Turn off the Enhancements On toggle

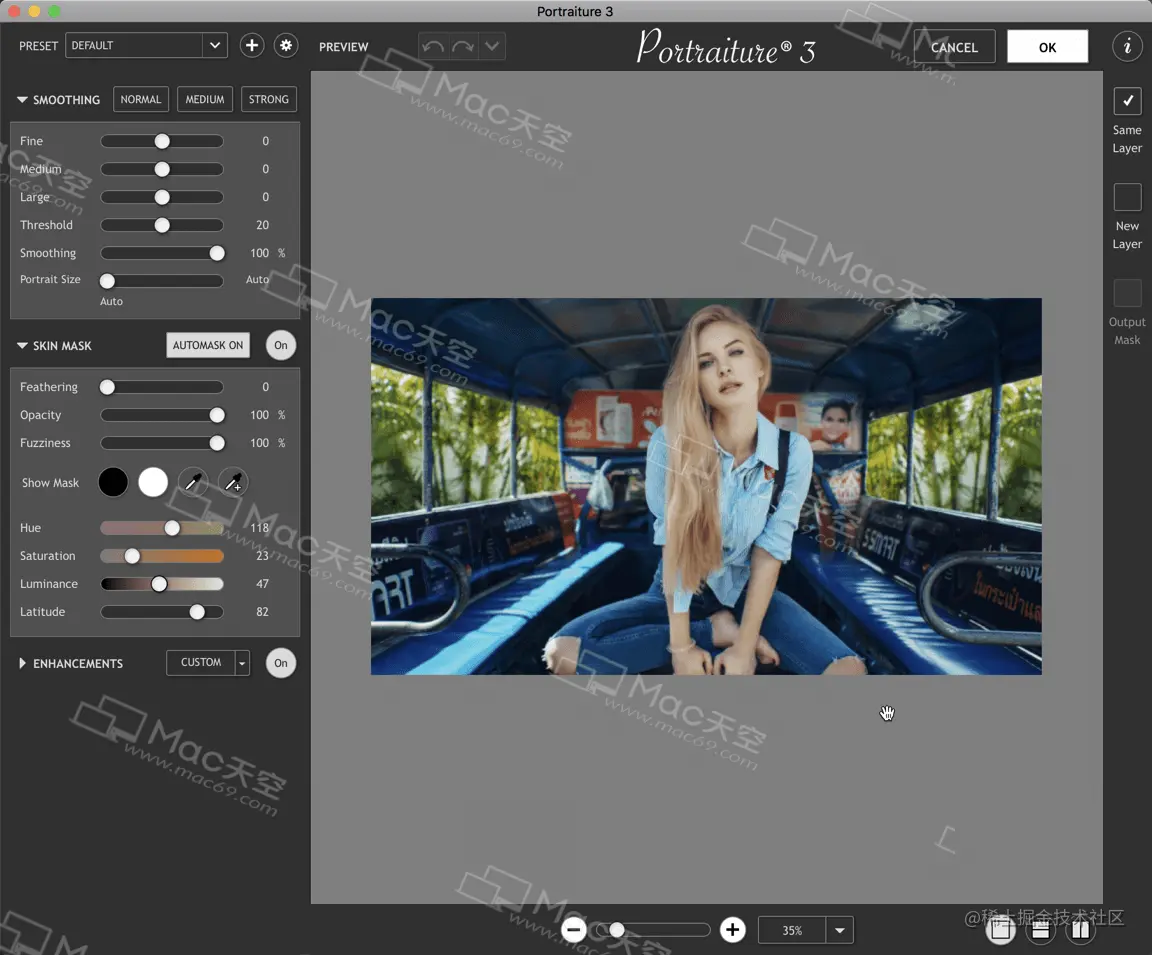coord(280,662)
